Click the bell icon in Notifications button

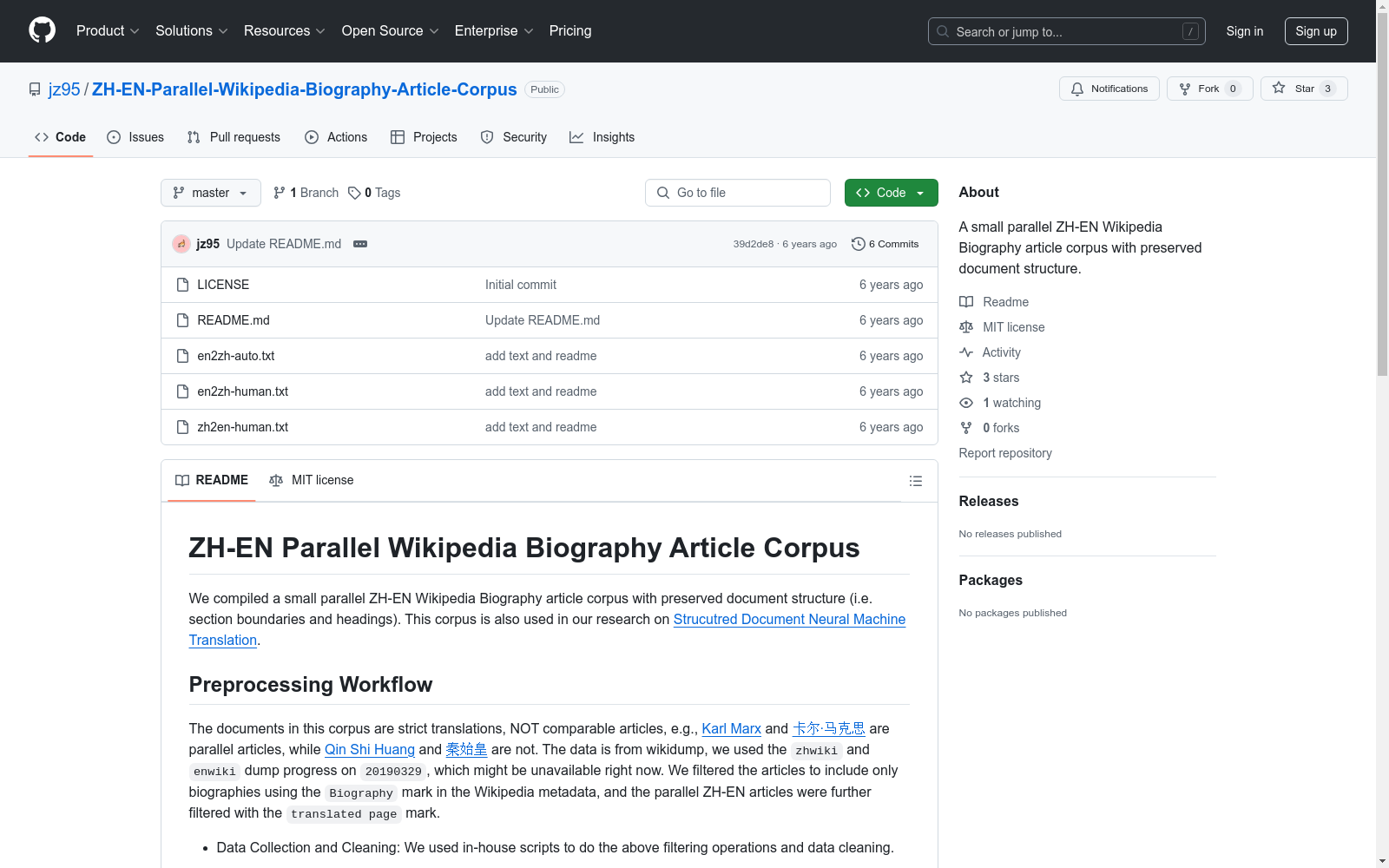pyautogui.click(x=1077, y=89)
